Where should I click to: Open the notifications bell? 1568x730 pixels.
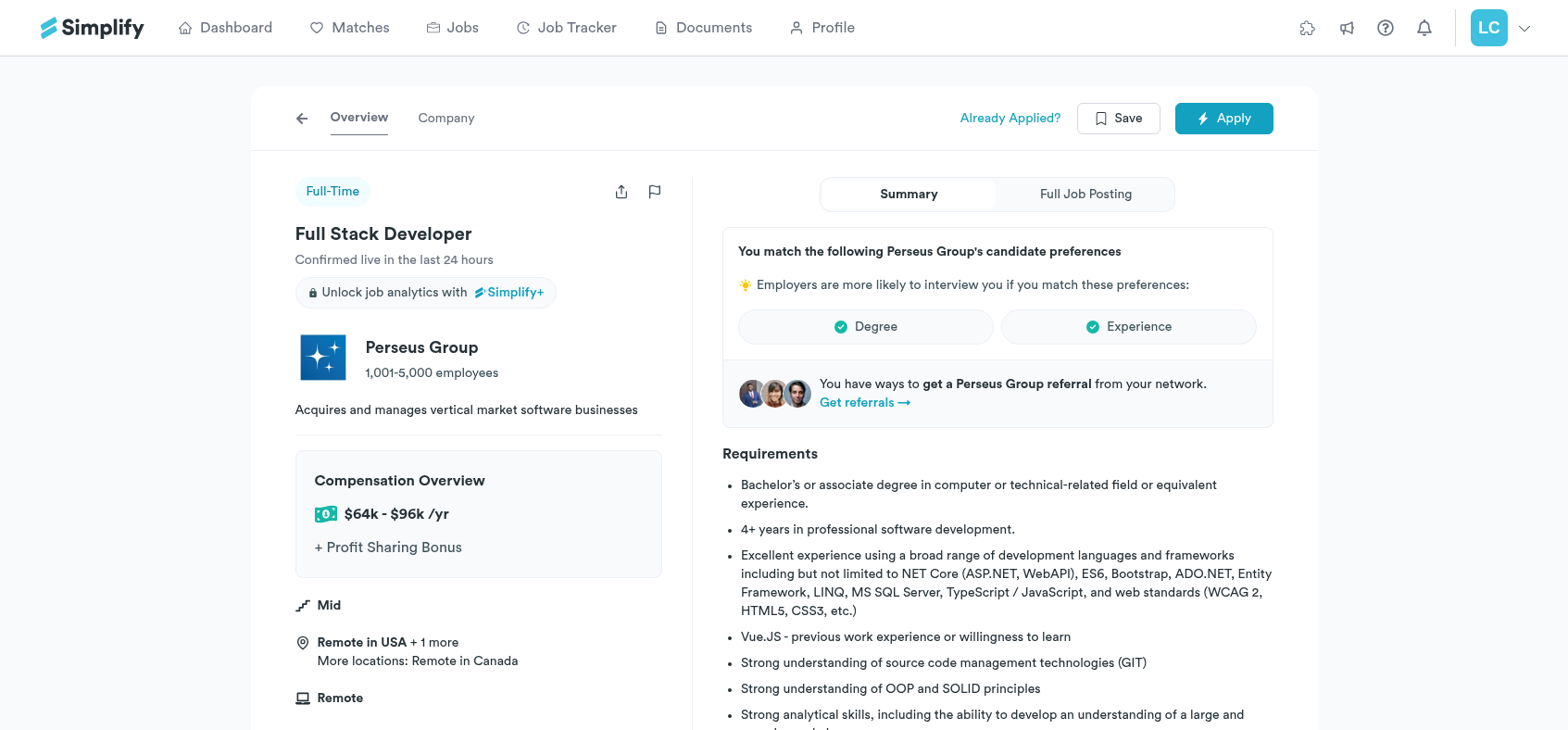(x=1424, y=28)
